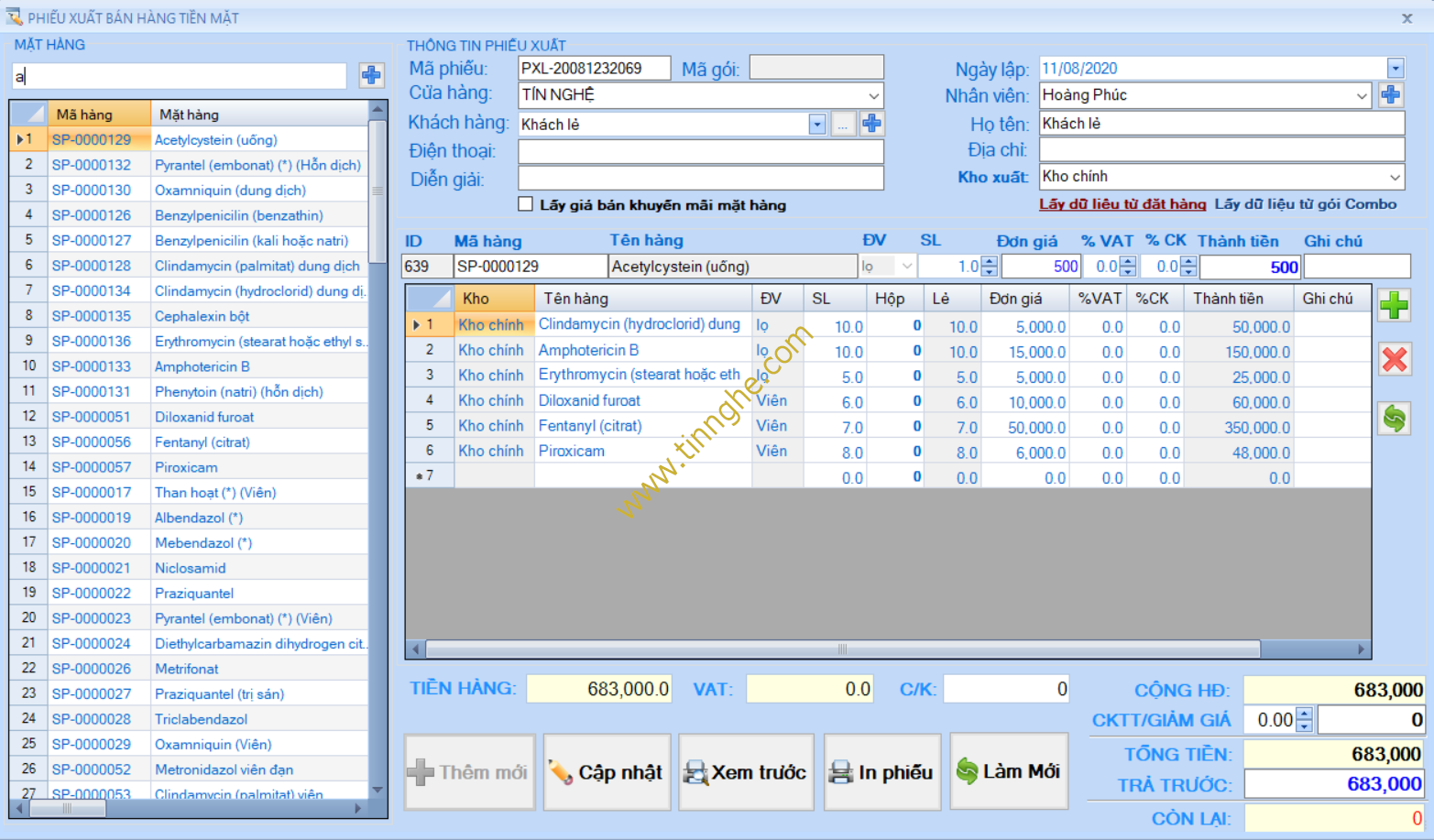Click Xem trước preview button
Image resolution: width=1434 pixels, height=840 pixels.
click(746, 772)
